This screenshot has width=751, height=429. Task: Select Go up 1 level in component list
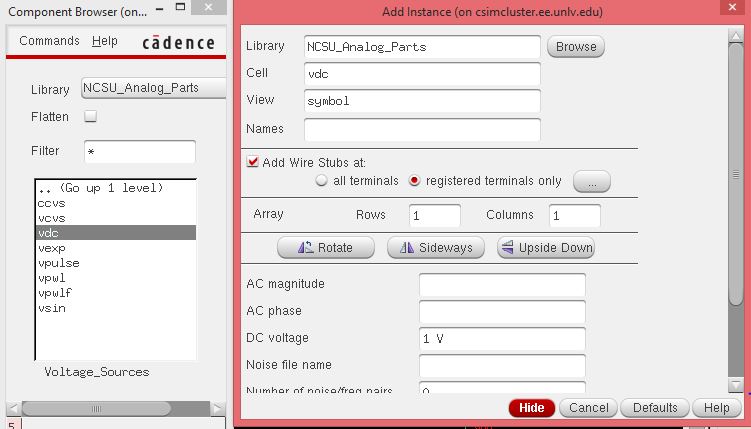[x=115, y=188]
